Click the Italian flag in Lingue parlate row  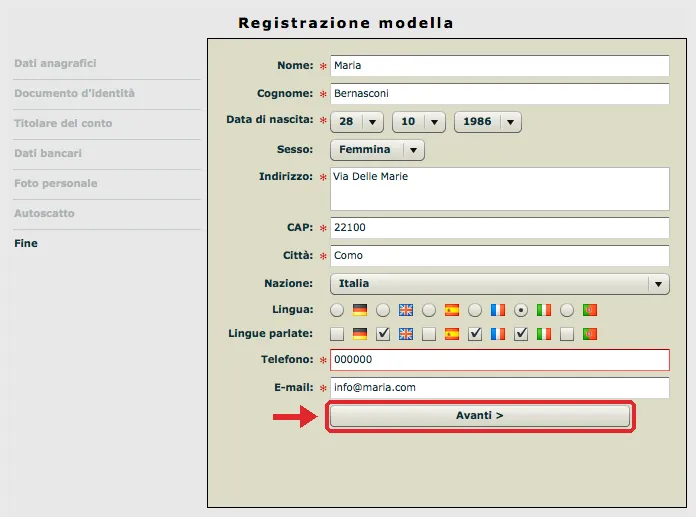(543, 334)
